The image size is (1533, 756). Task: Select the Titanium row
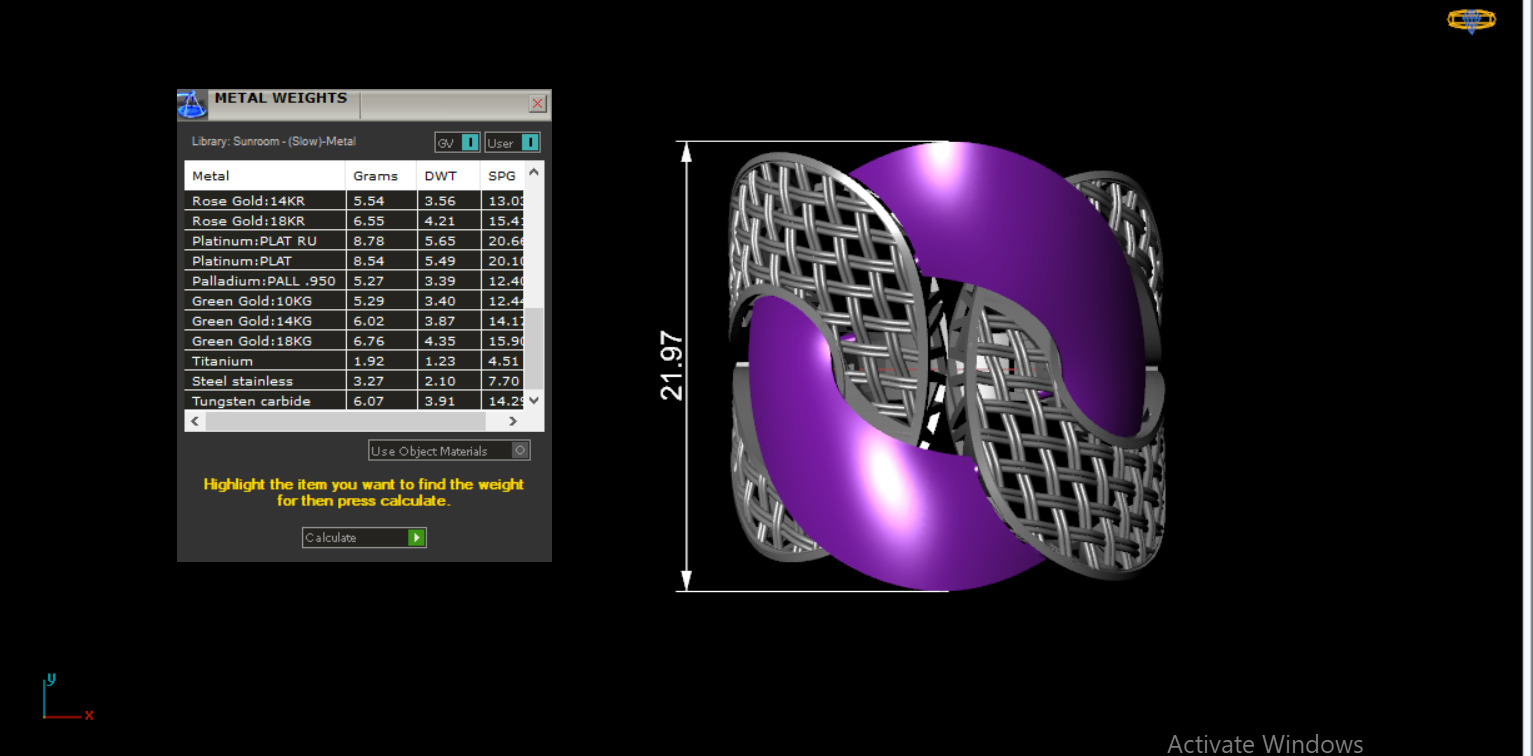tap(354, 361)
